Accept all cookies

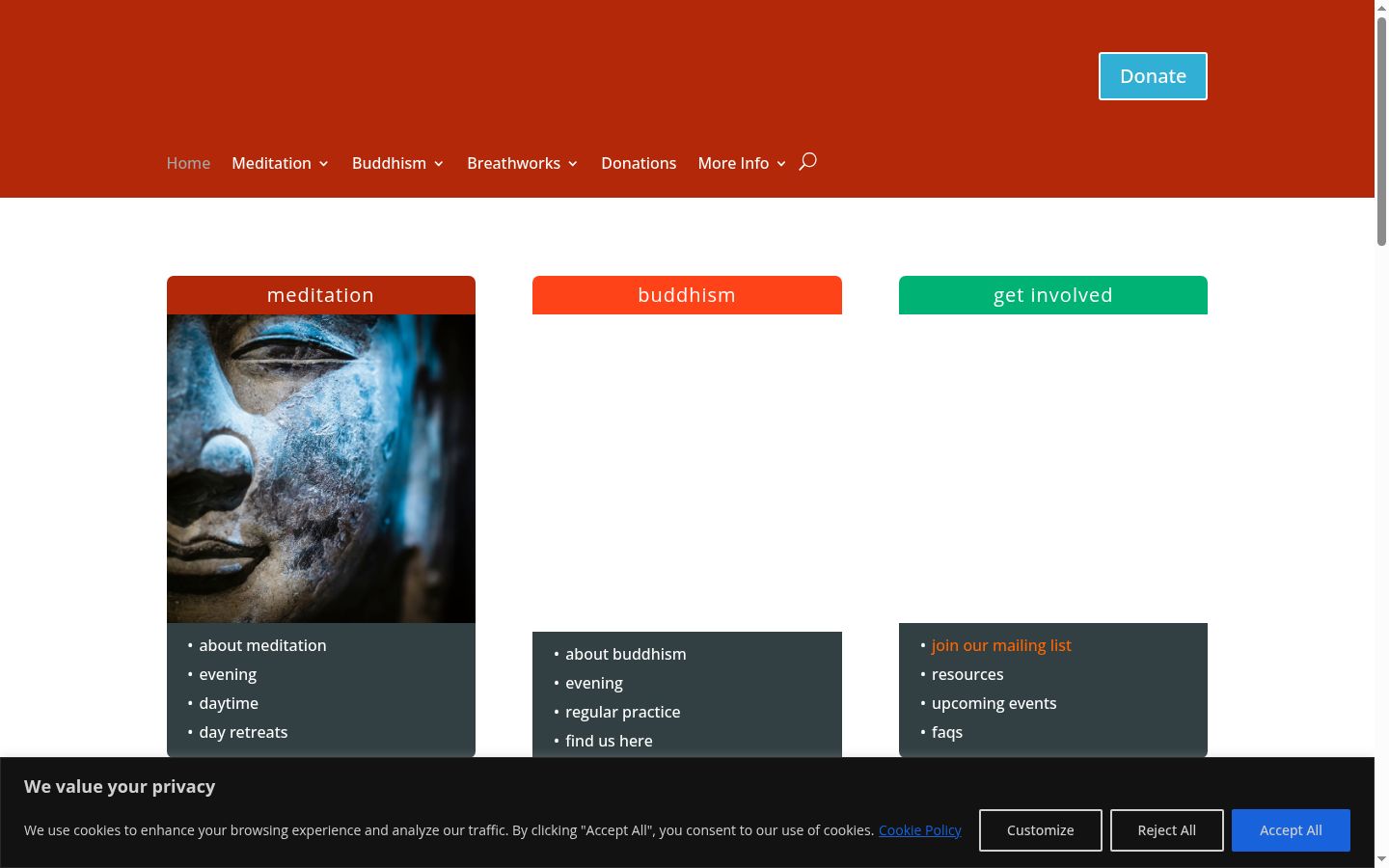pyautogui.click(x=1291, y=830)
